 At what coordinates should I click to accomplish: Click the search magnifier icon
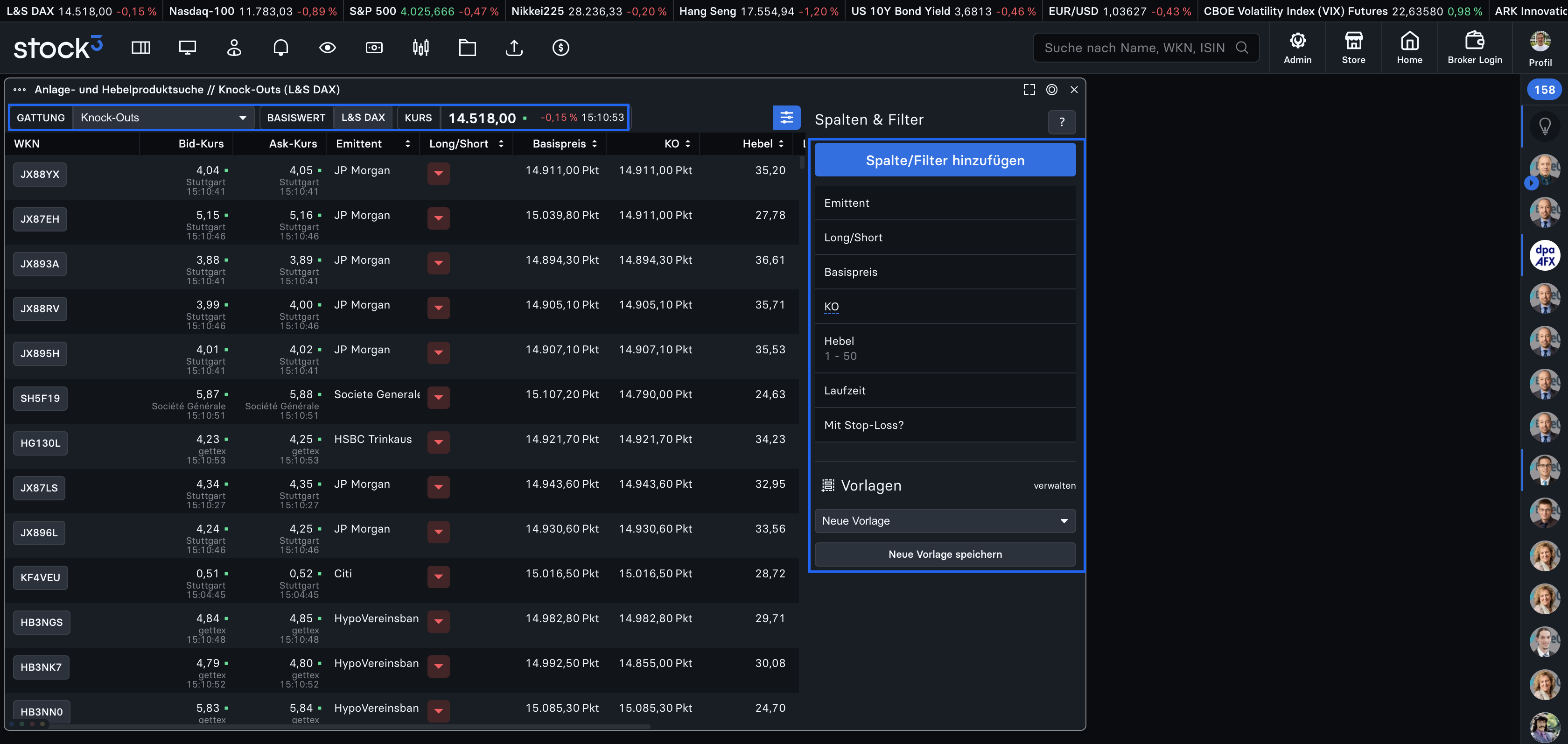(1242, 48)
